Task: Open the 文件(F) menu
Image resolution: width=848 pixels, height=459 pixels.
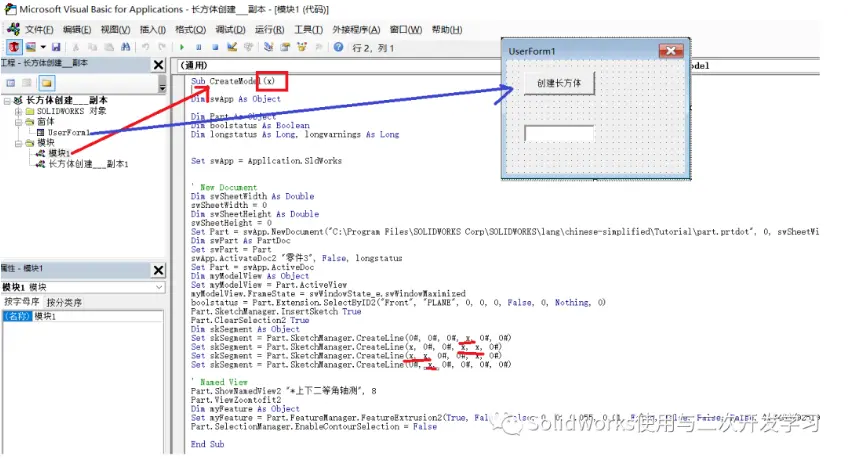Action: point(39,30)
